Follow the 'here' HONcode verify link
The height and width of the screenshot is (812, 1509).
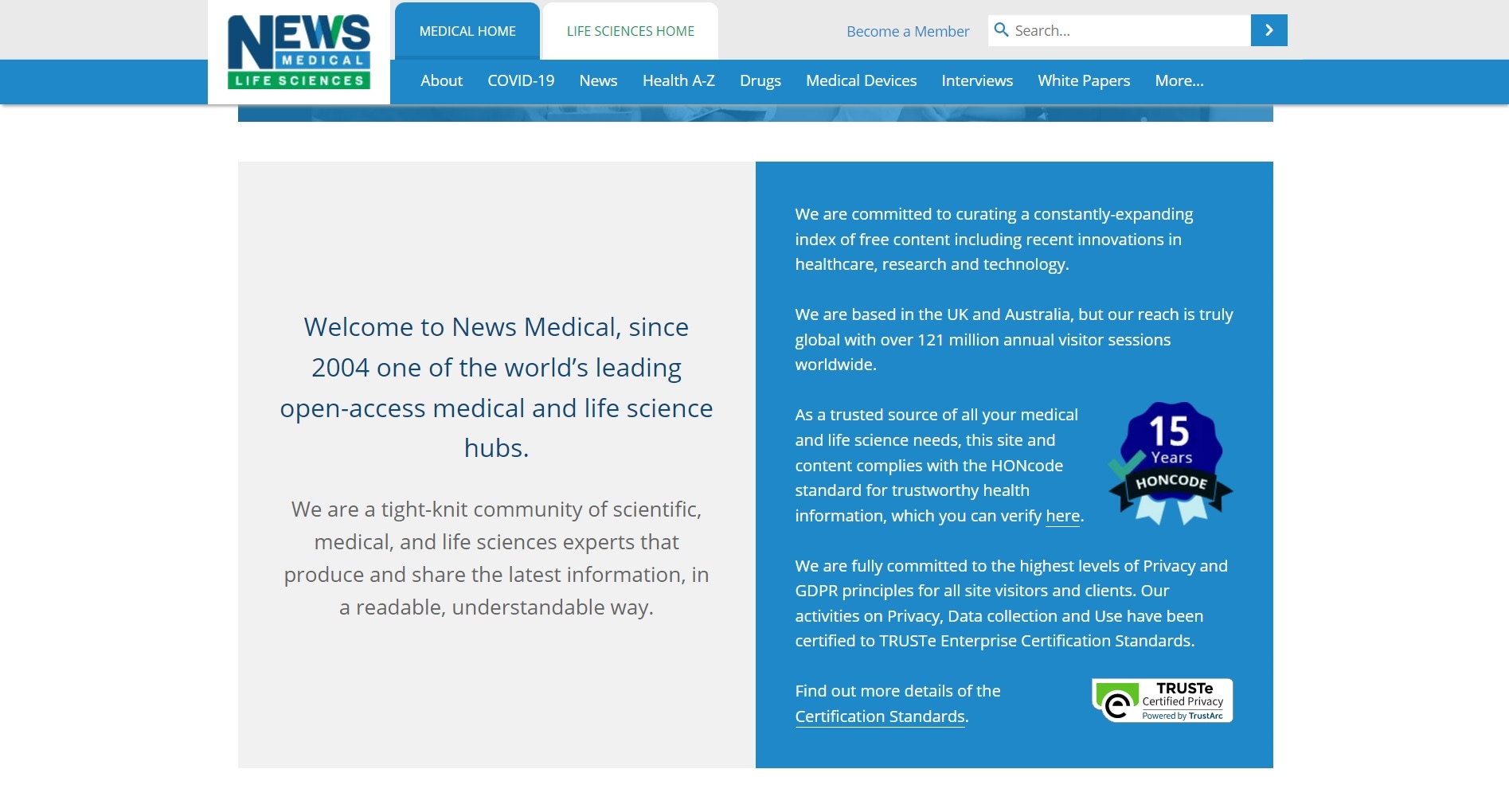(1062, 516)
